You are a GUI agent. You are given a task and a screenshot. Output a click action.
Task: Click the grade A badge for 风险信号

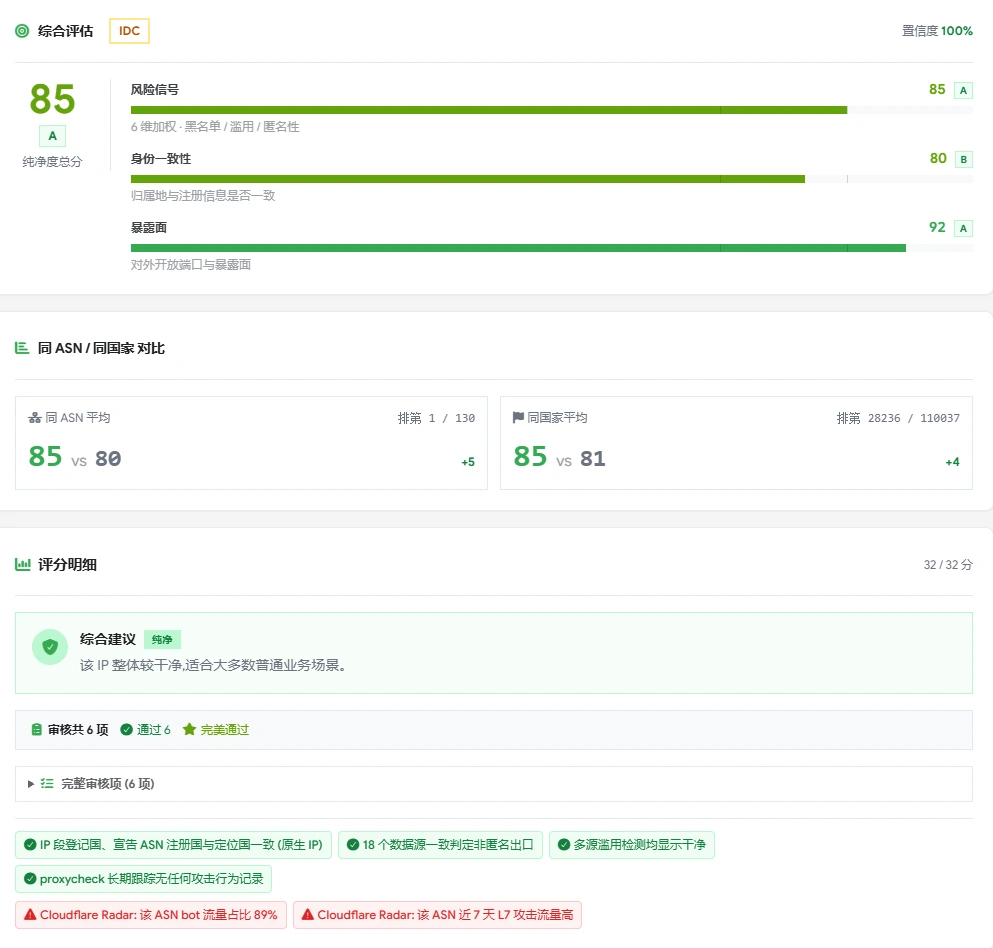(963, 90)
